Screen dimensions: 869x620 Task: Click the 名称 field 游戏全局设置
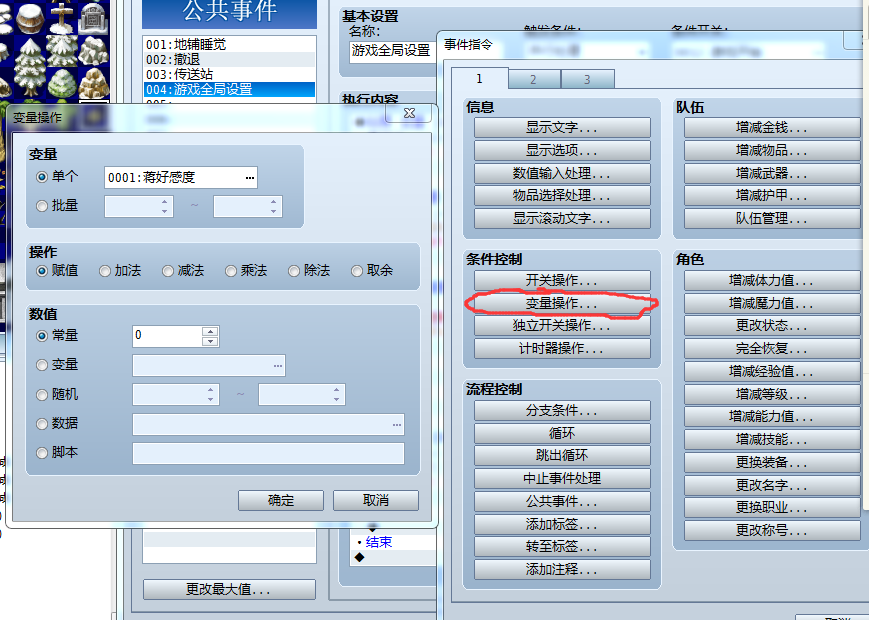coord(392,51)
